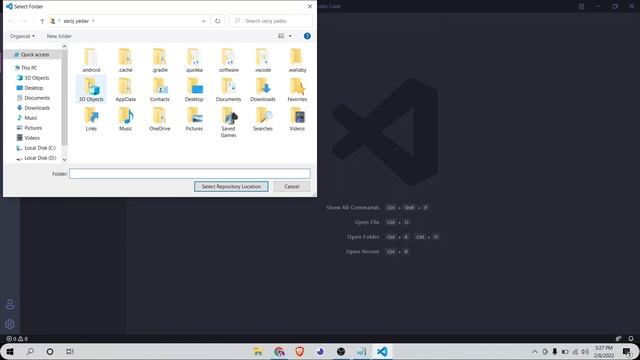Select Local Disk (D:) in navigation pane
This screenshot has height=360, width=640.
36,158
